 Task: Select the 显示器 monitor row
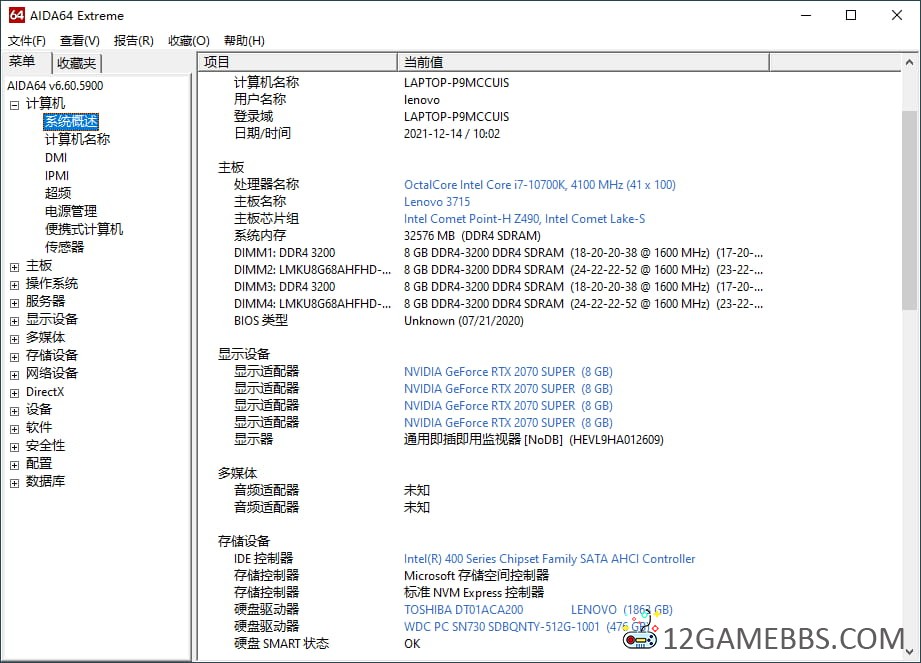tap(449, 439)
